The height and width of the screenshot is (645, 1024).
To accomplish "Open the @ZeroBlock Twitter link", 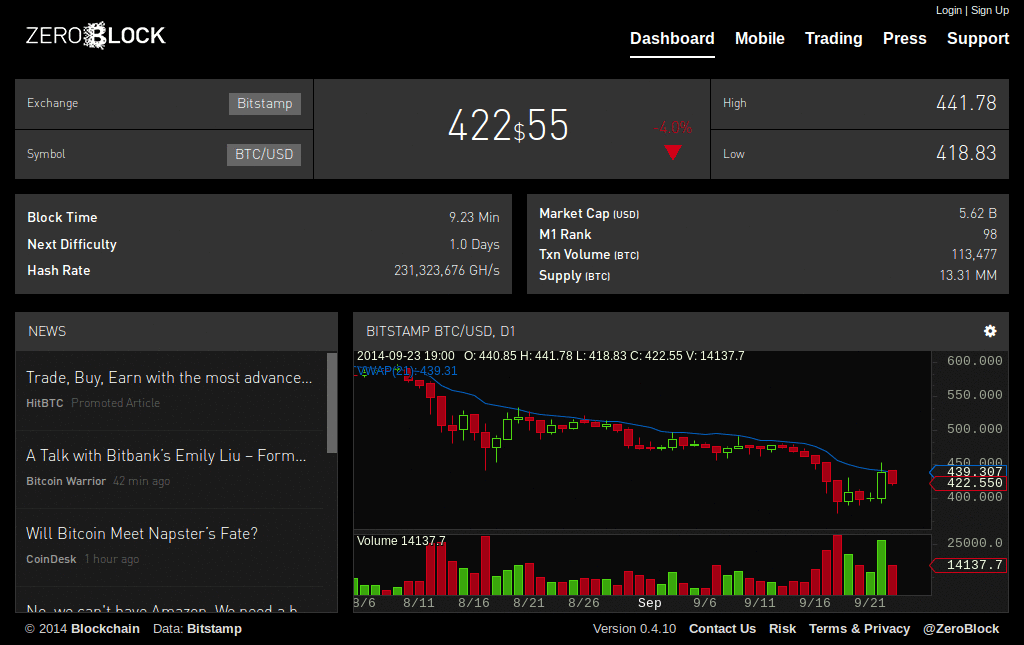I will (961, 629).
